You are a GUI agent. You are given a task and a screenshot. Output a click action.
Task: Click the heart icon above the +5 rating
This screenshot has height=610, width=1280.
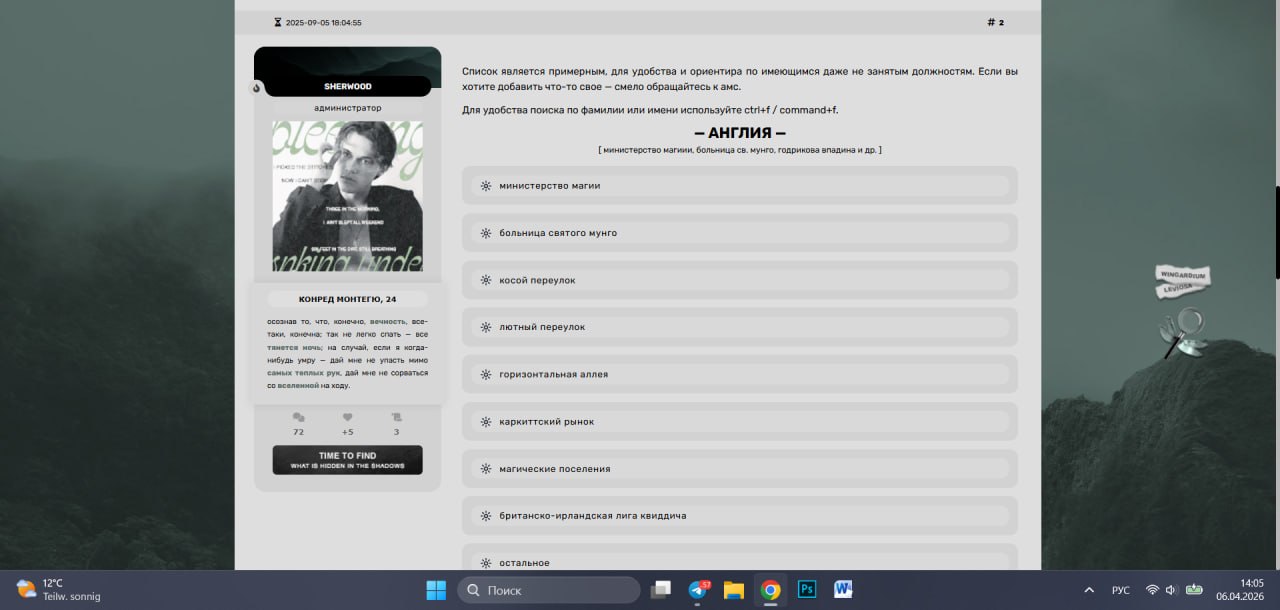pos(347,418)
